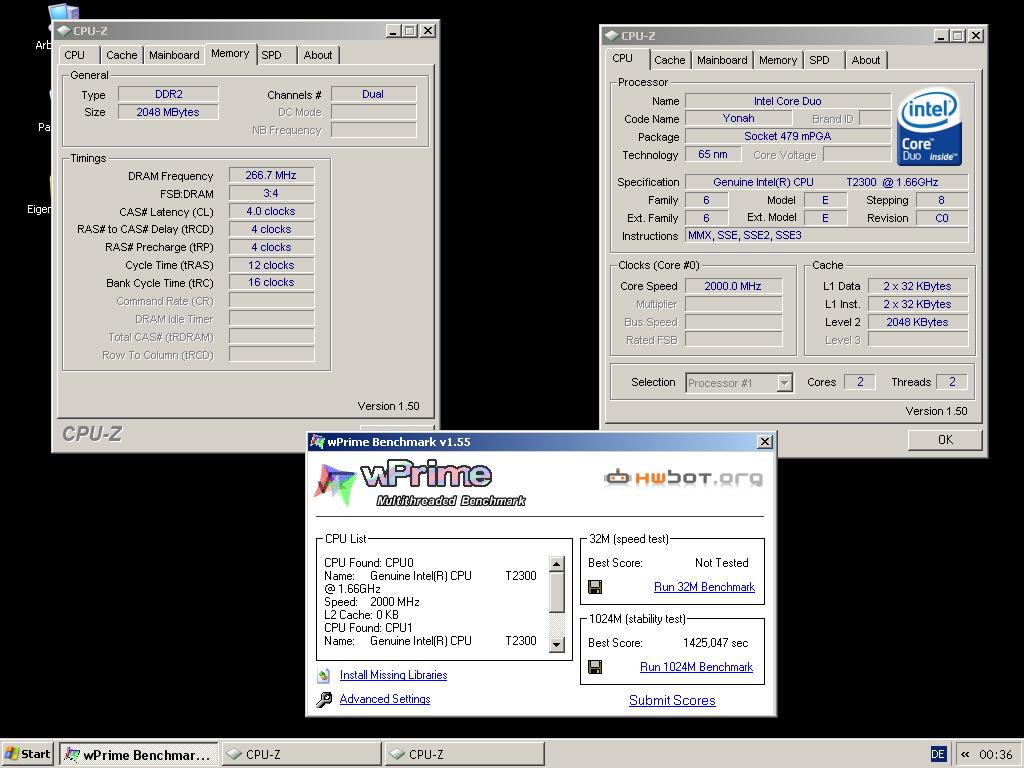Image resolution: width=1024 pixels, height=768 pixels.
Task: Click FSB:DRAM value 3:4
Action: (271, 193)
